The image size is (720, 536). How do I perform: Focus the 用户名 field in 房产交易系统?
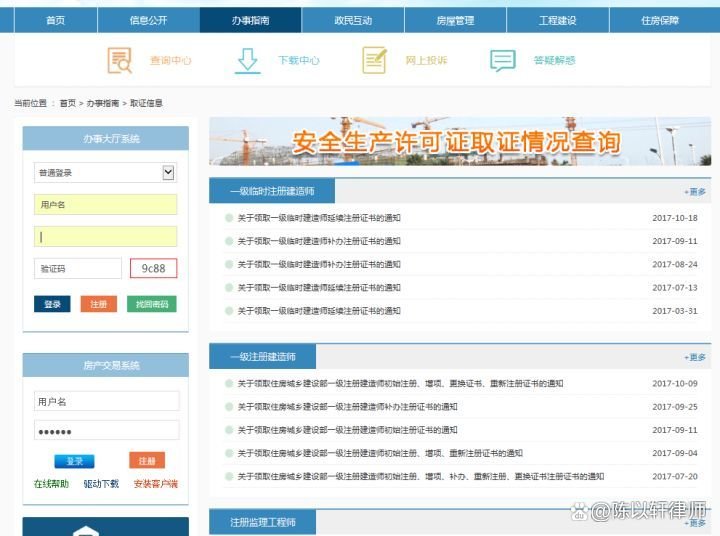107,401
